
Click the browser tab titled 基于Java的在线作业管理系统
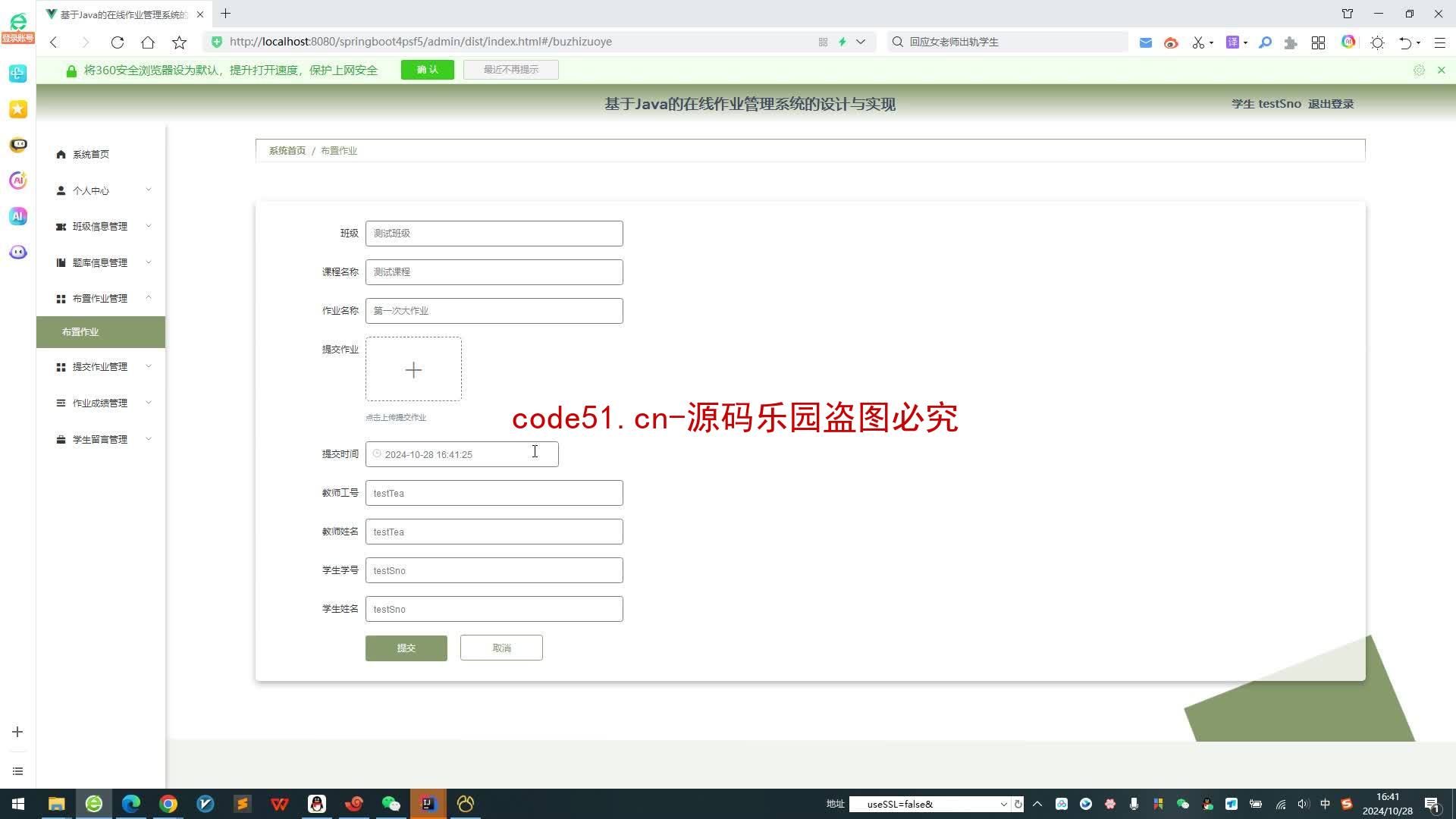125,14
